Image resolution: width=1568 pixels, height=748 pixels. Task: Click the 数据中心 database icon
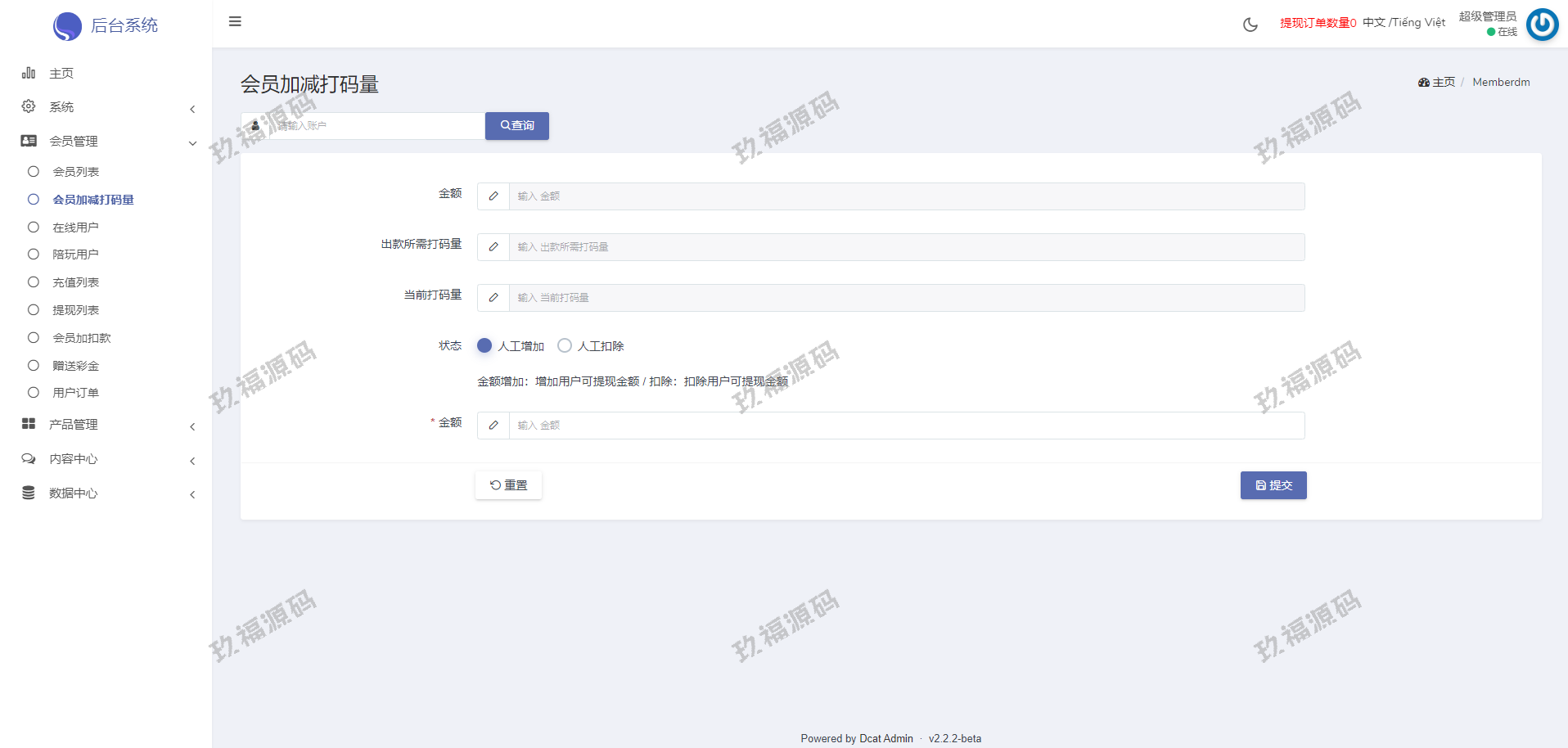tap(29, 493)
